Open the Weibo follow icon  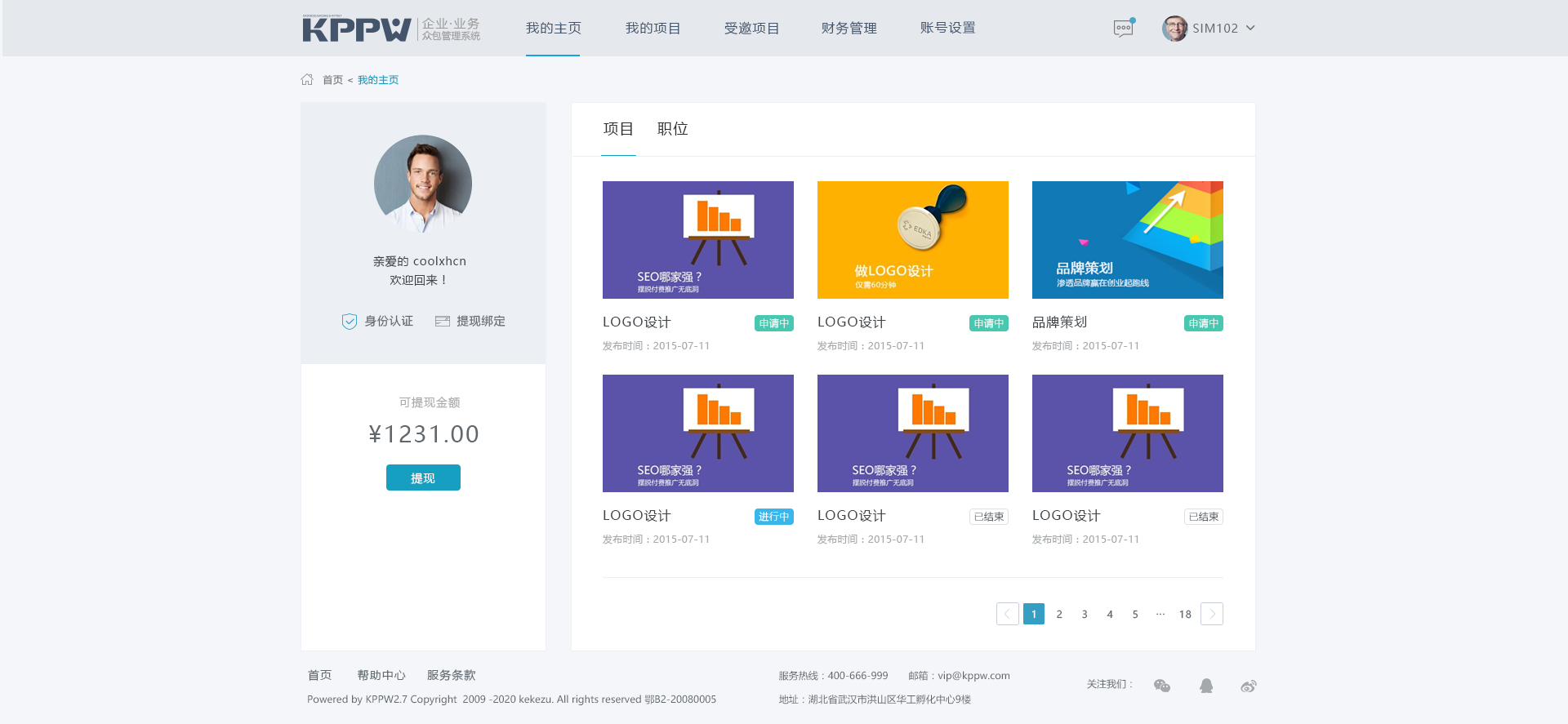(x=1248, y=686)
